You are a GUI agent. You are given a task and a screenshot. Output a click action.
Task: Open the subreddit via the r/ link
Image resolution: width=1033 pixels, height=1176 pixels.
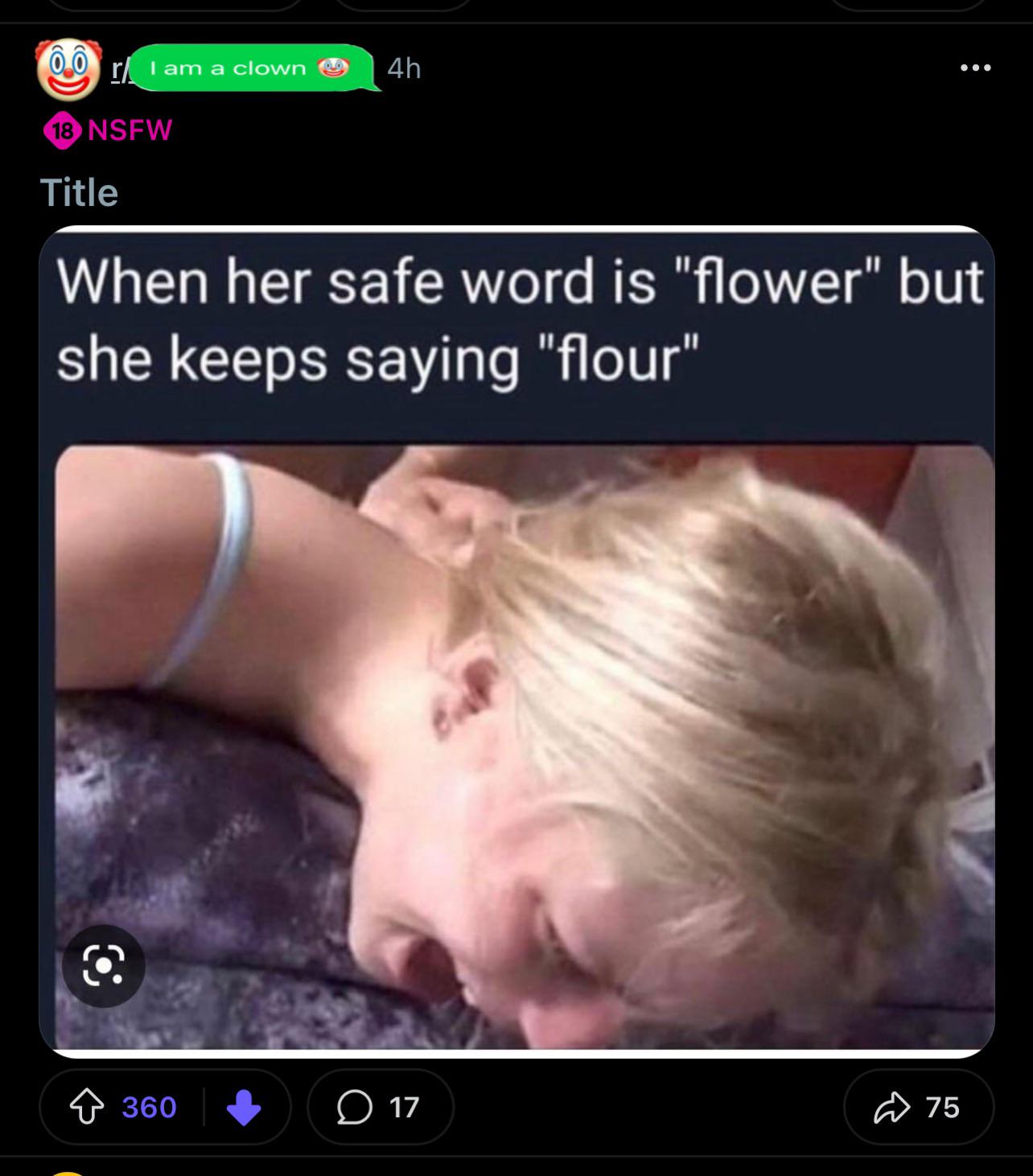point(118,69)
